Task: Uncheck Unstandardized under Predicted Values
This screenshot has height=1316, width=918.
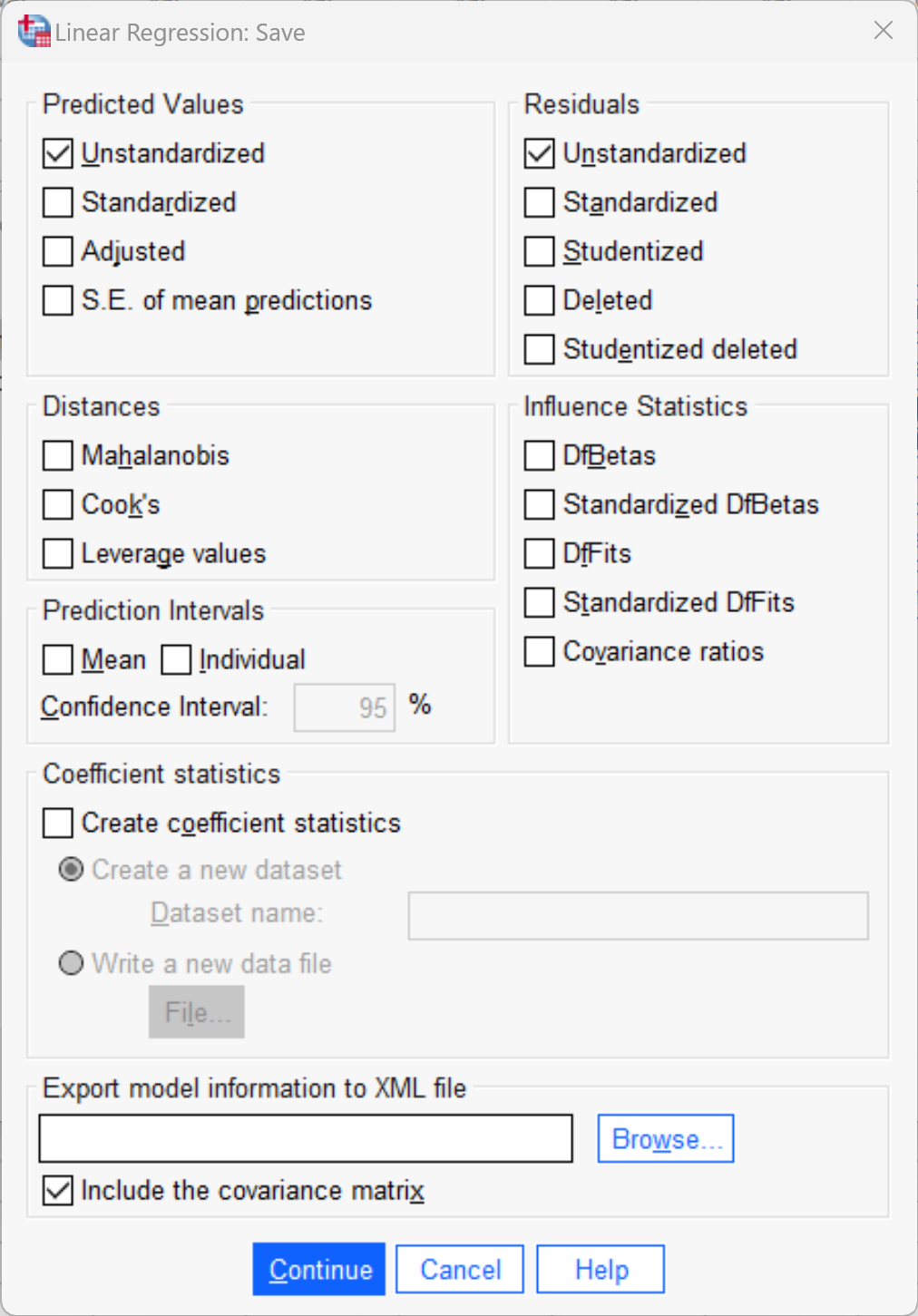Action: click(56, 153)
